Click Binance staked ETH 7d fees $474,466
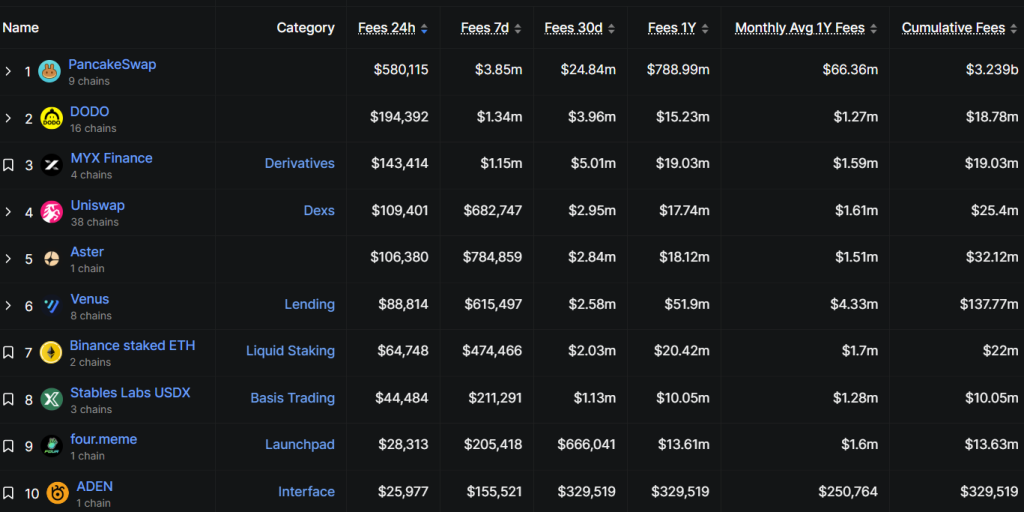1024x512 pixels. [492, 351]
